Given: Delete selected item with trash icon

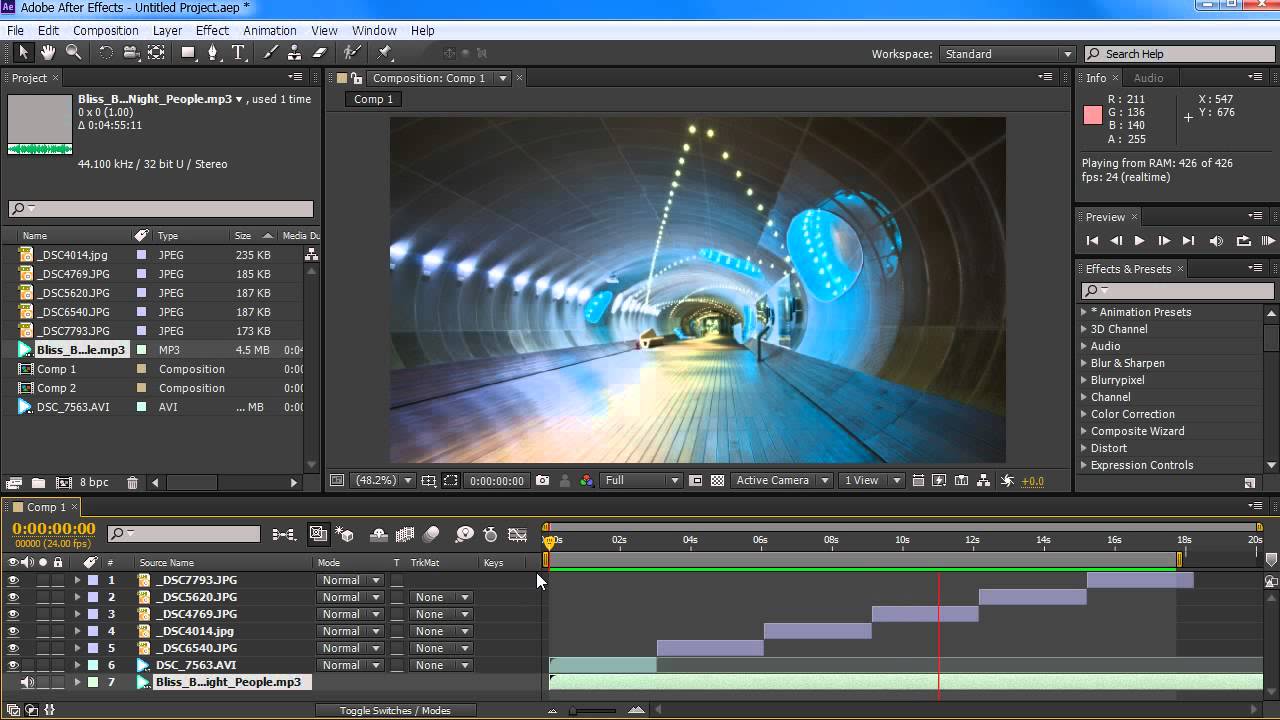Looking at the screenshot, I should click(132, 483).
